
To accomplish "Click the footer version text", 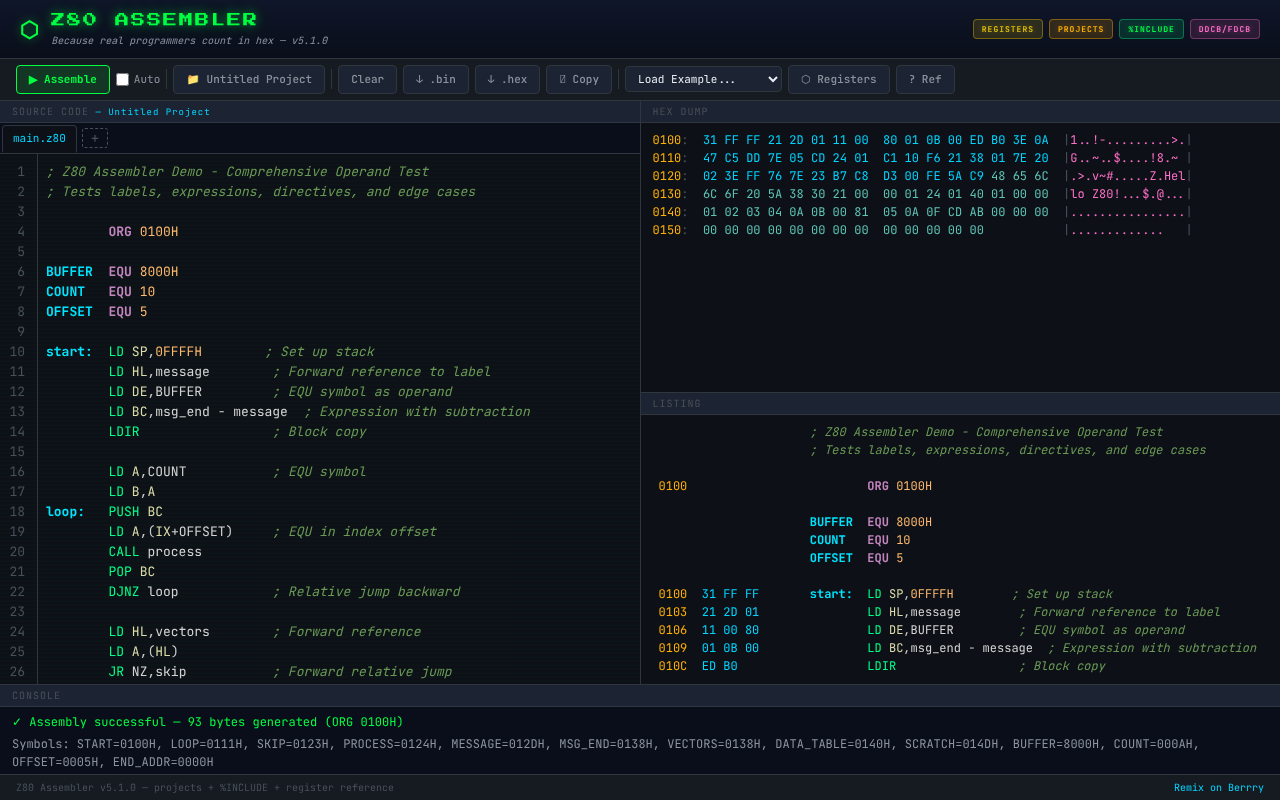I will (205, 788).
